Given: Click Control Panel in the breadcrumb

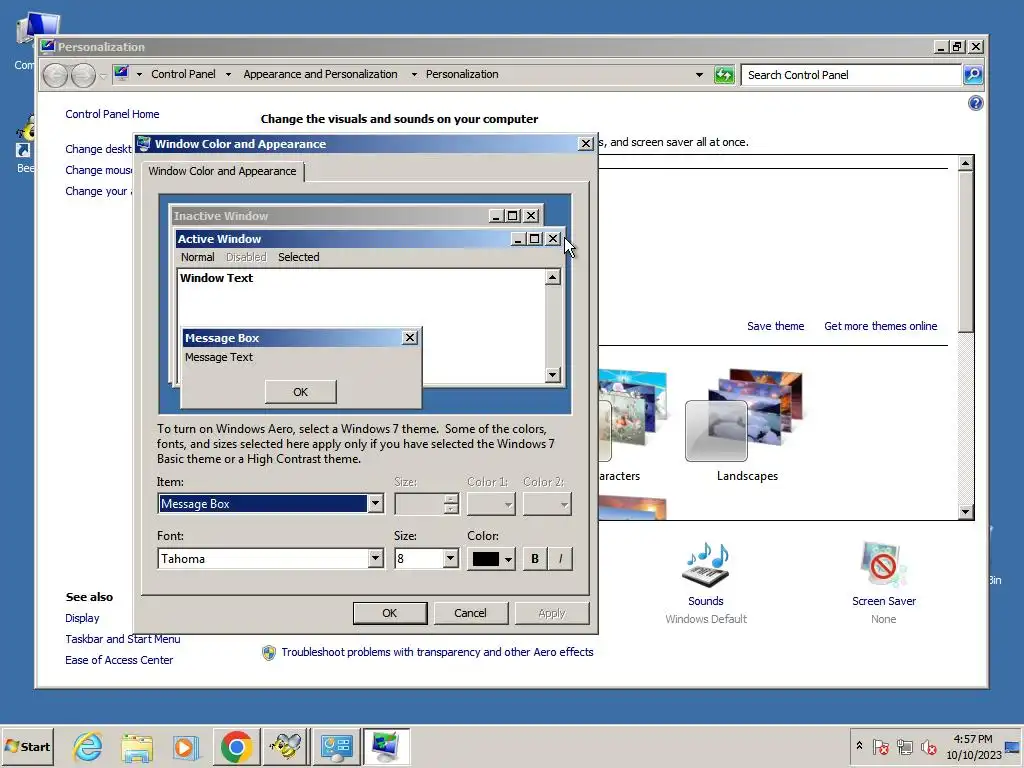Looking at the screenshot, I should click(x=183, y=74).
